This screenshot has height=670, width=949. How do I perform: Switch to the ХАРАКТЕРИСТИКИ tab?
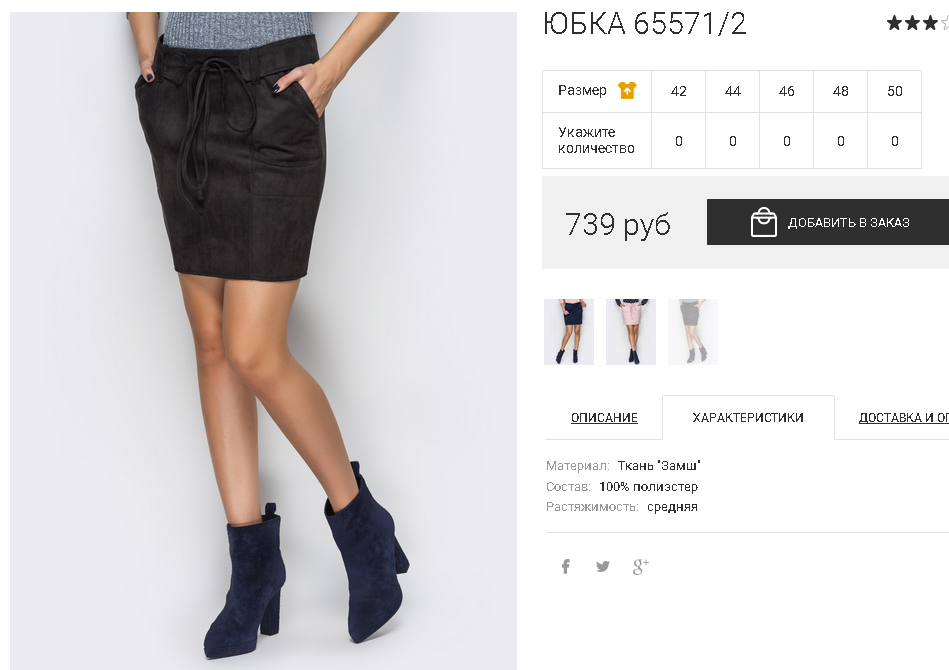tap(748, 418)
